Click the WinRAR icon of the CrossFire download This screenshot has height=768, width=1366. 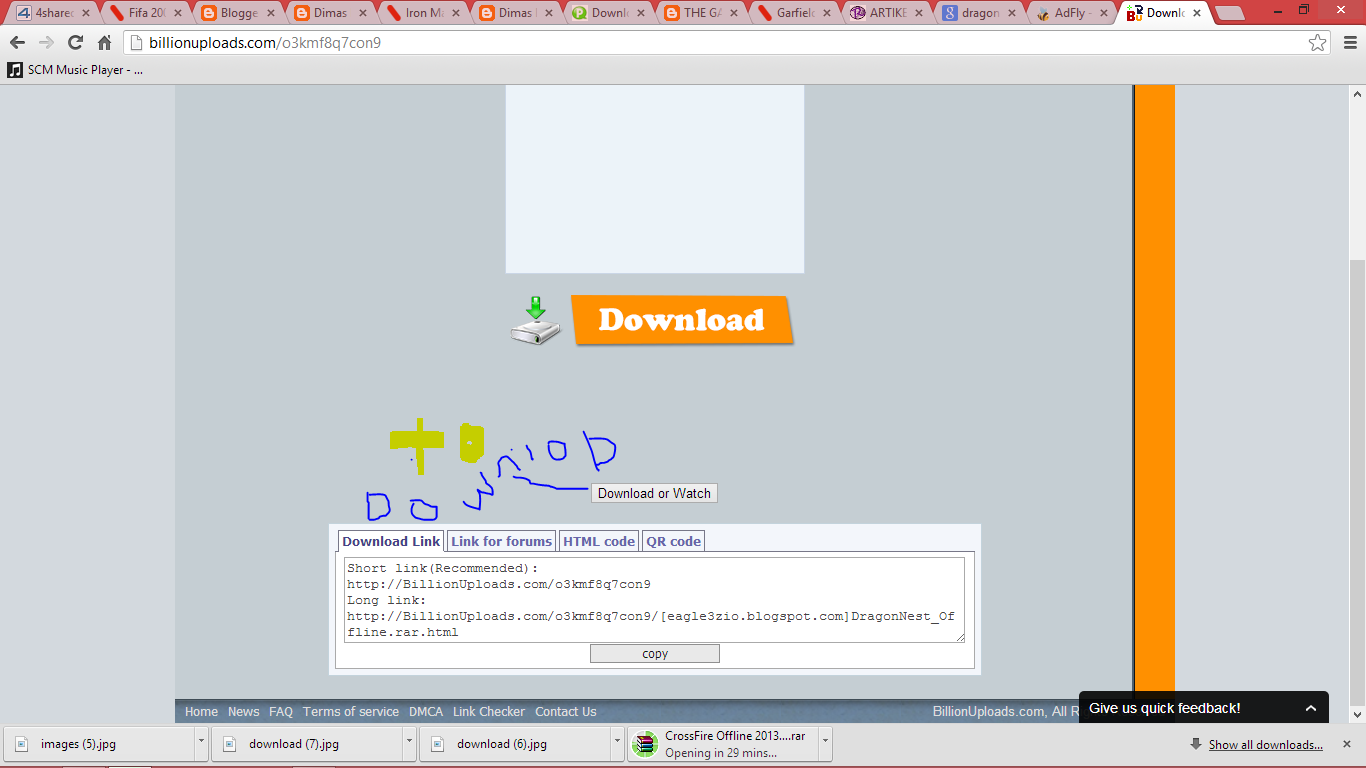pos(647,744)
